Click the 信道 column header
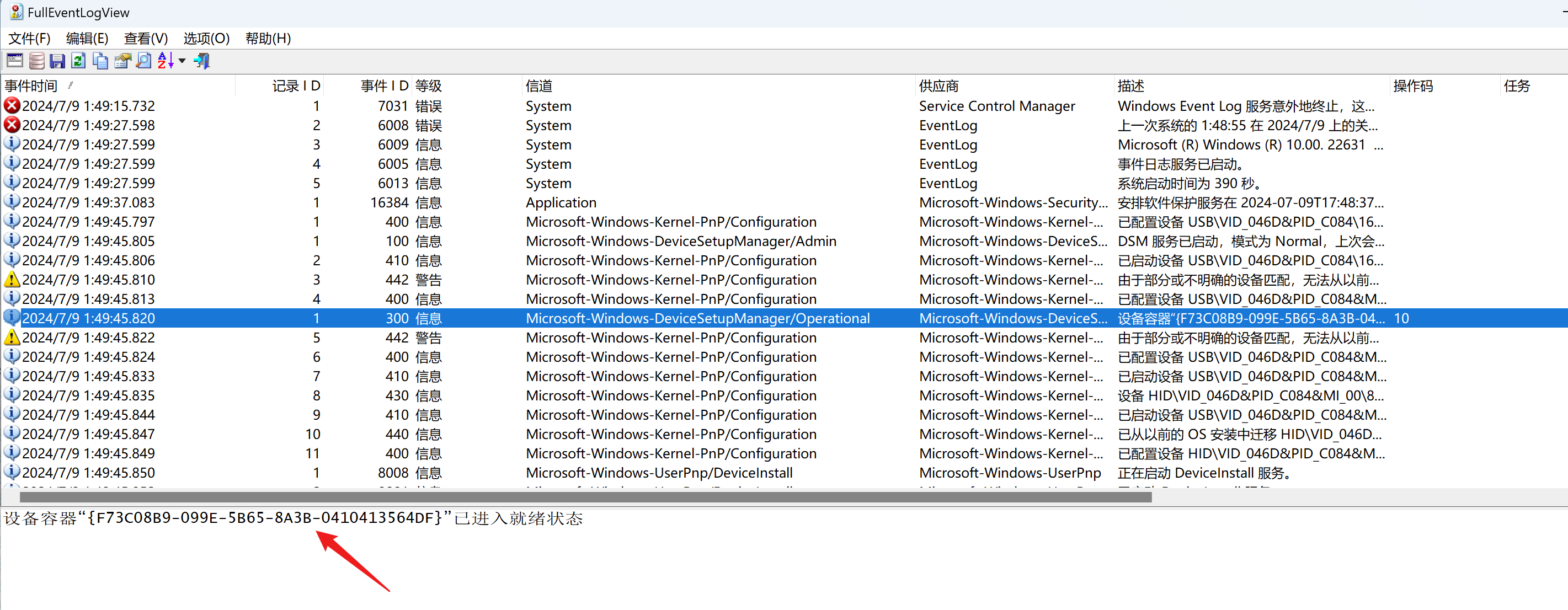Screen dimensions: 1568x610 [538, 86]
